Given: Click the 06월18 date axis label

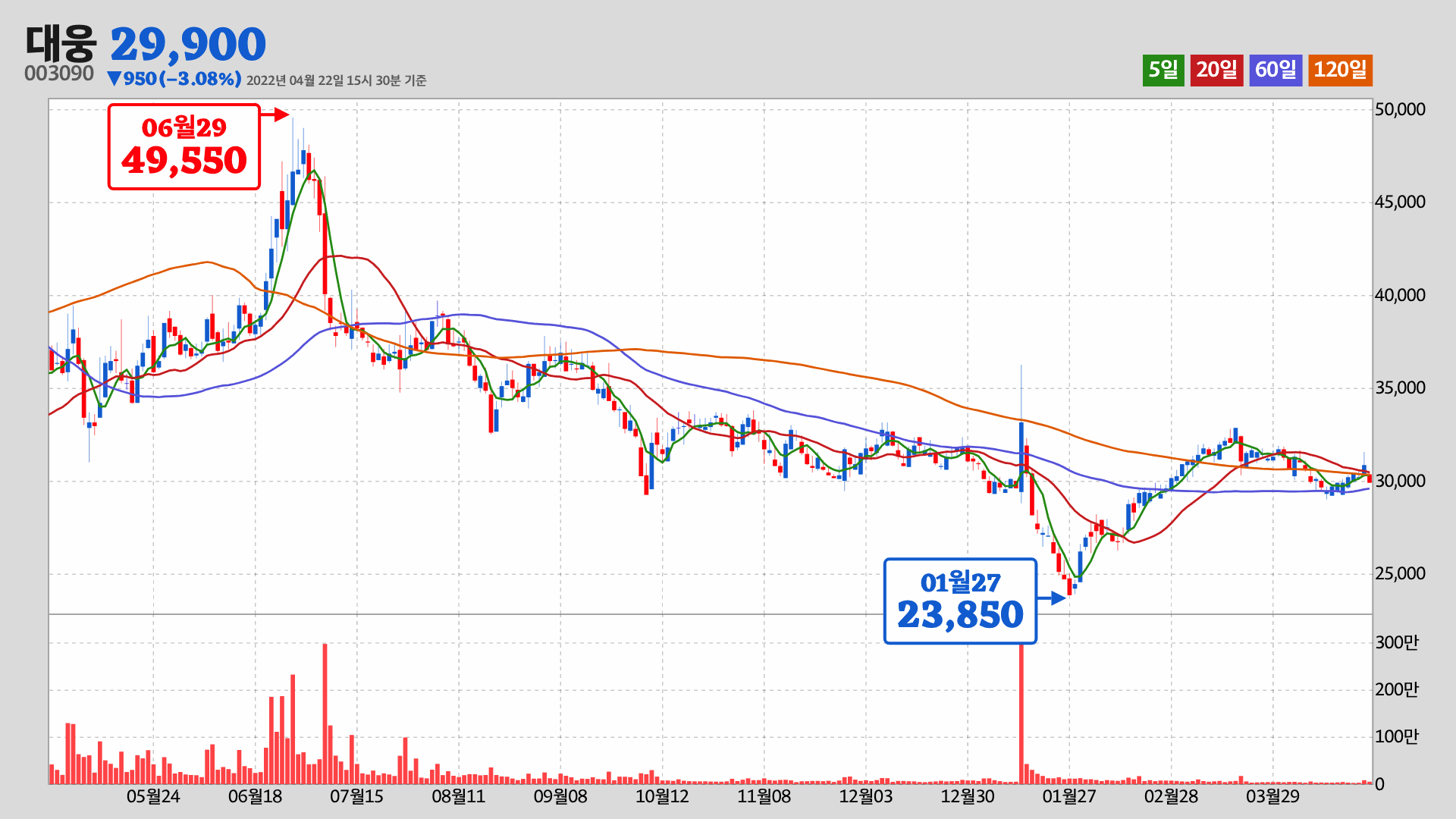Looking at the screenshot, I should point(255,797).
